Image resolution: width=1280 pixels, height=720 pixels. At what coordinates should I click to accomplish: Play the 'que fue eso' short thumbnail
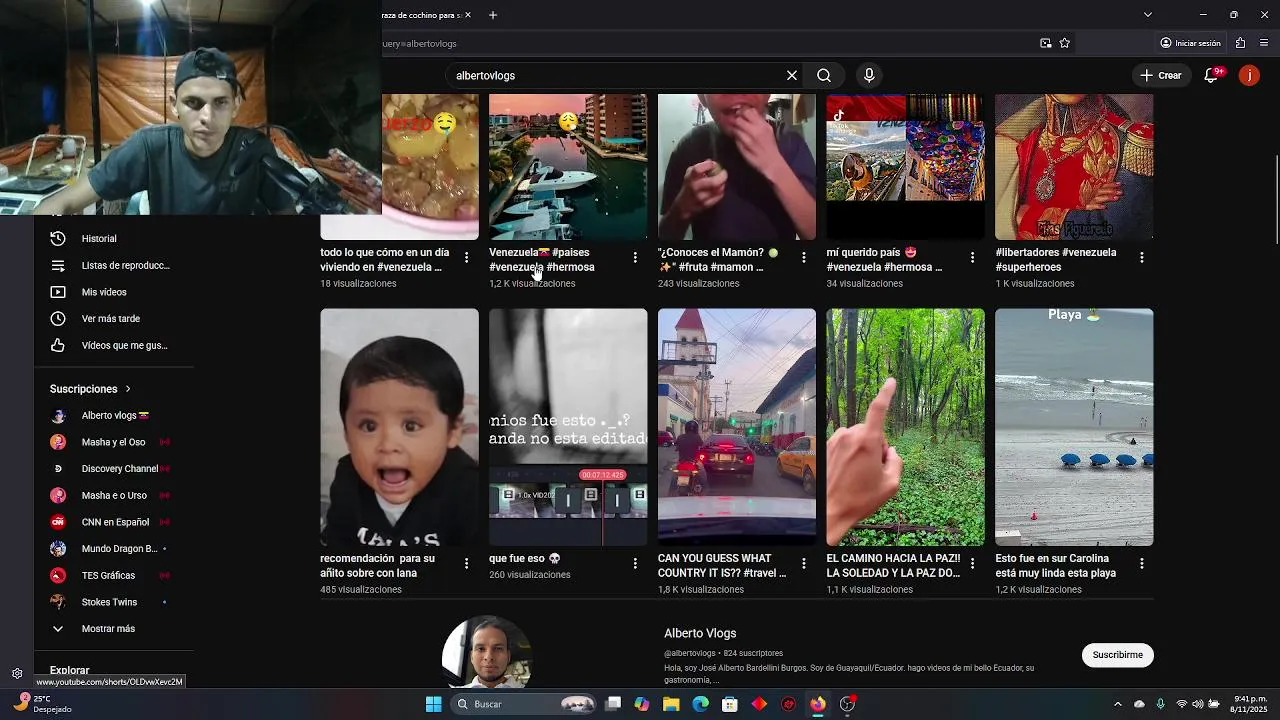pos(568,427)
